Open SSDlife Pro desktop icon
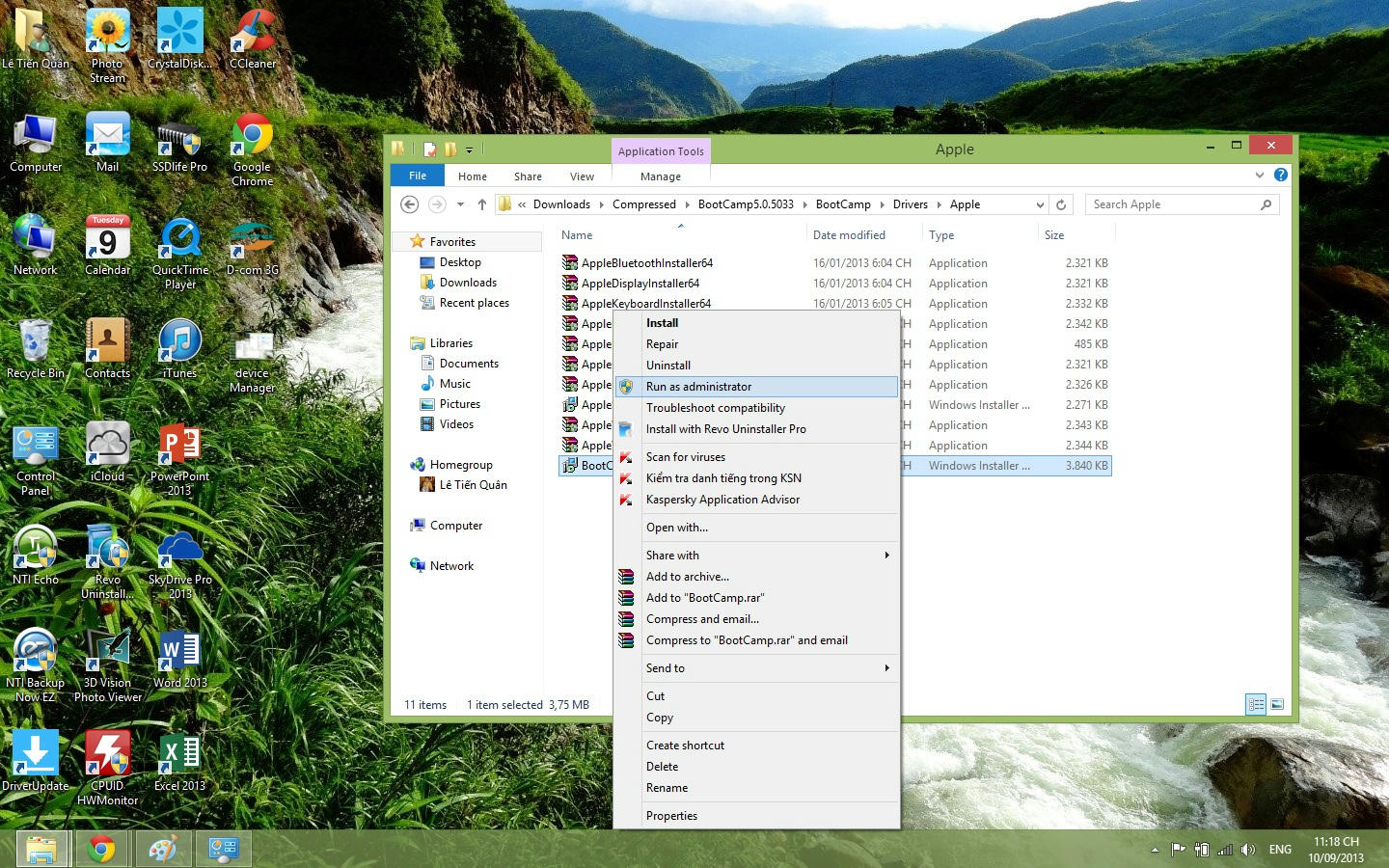 pyautogui.click(x=179, y=143)
